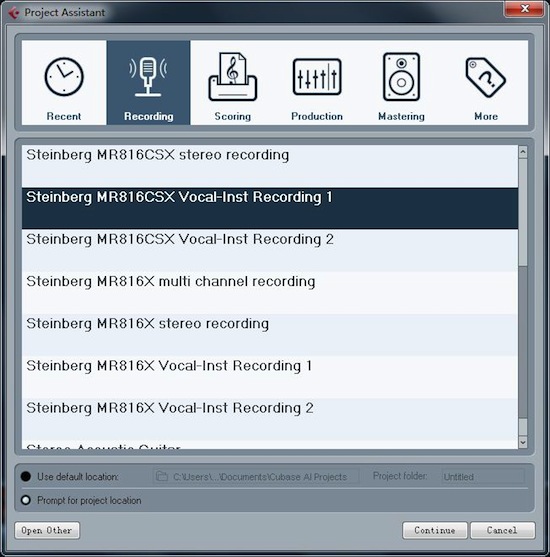Image resolution: width=550 pixels, height=557 pixels.
Task: Select Steinberg MR816CSX stereo recording template
Action: point(270,166)
